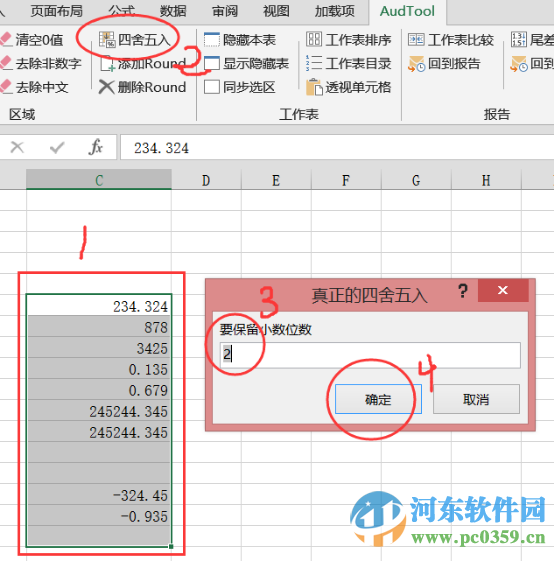
Task: Click the 显示隐藏表 sheet icon
Action: tap(212, 63)
